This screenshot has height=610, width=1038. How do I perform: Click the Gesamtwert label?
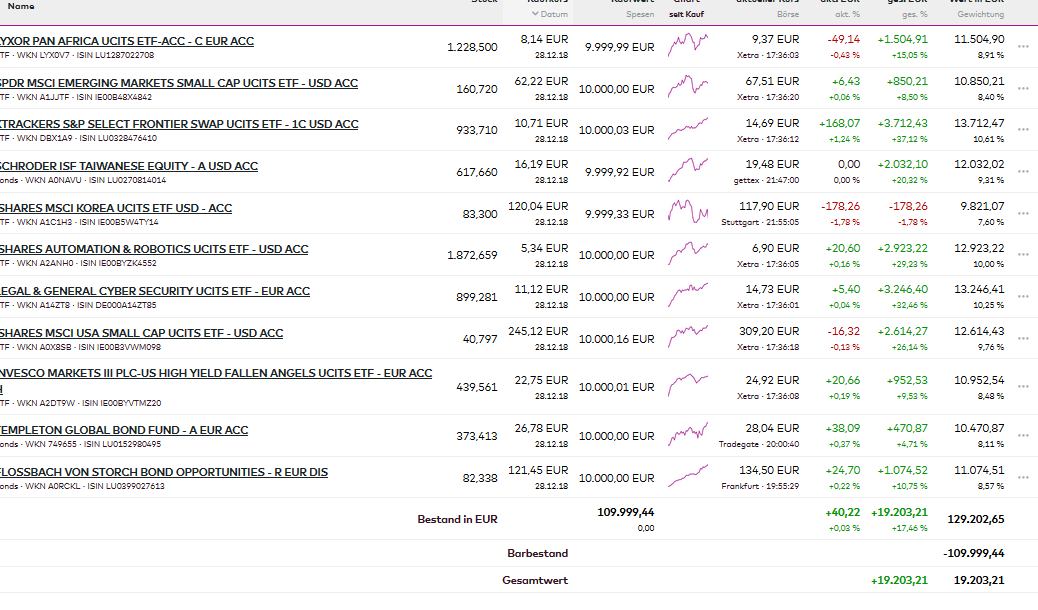coord(535,580)
